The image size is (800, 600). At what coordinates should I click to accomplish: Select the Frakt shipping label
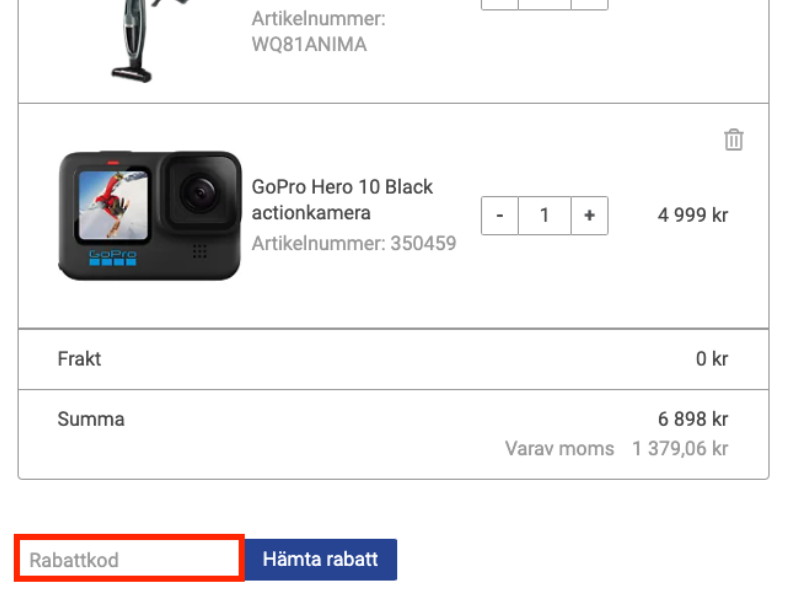coord(79,359)
